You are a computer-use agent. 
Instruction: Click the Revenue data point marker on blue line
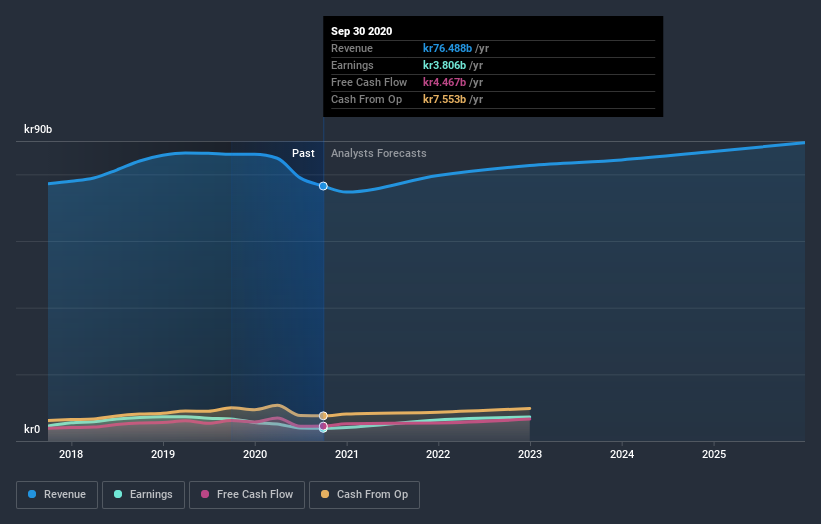click(x=323, y=186)
